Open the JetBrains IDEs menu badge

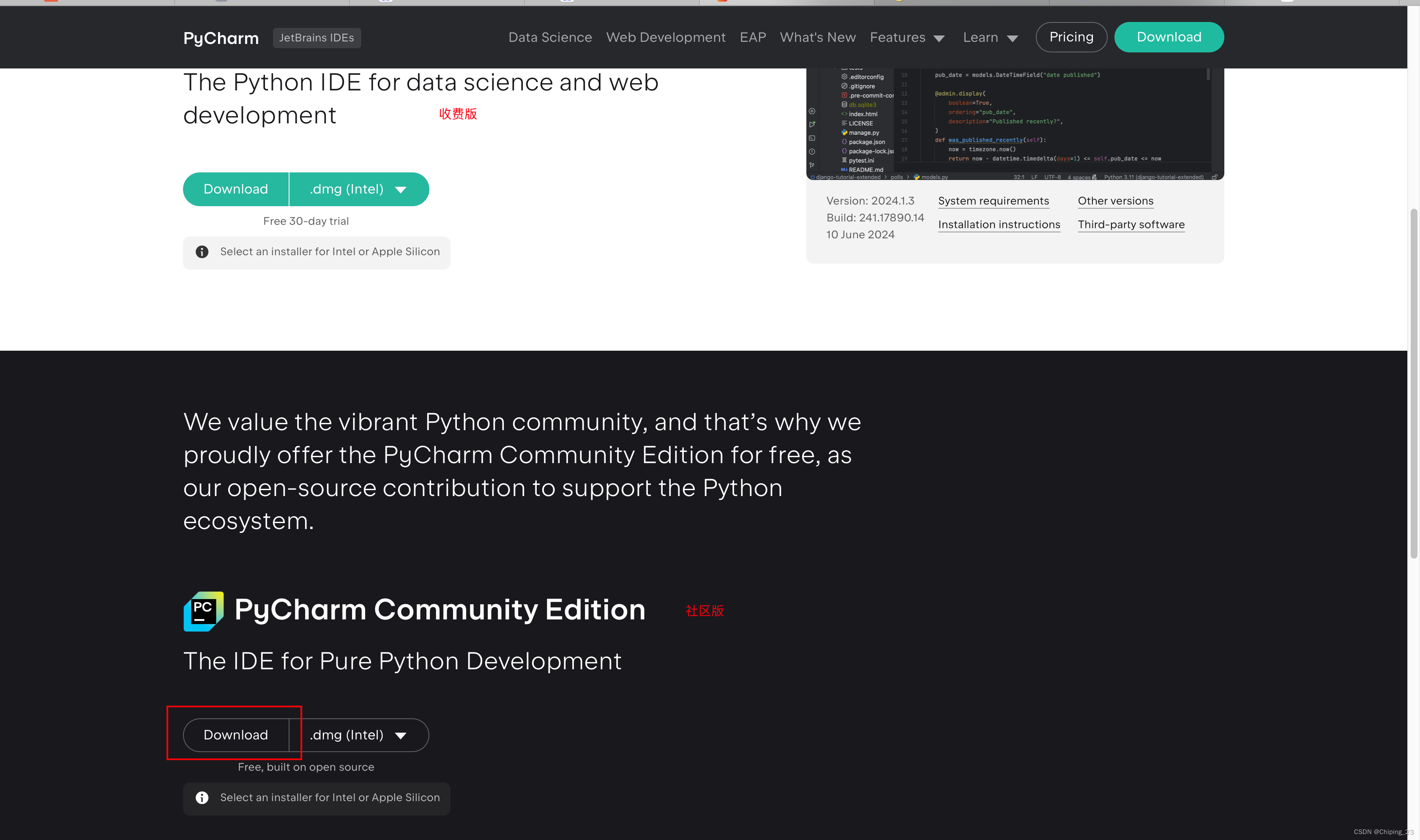(x=317, y=38)
